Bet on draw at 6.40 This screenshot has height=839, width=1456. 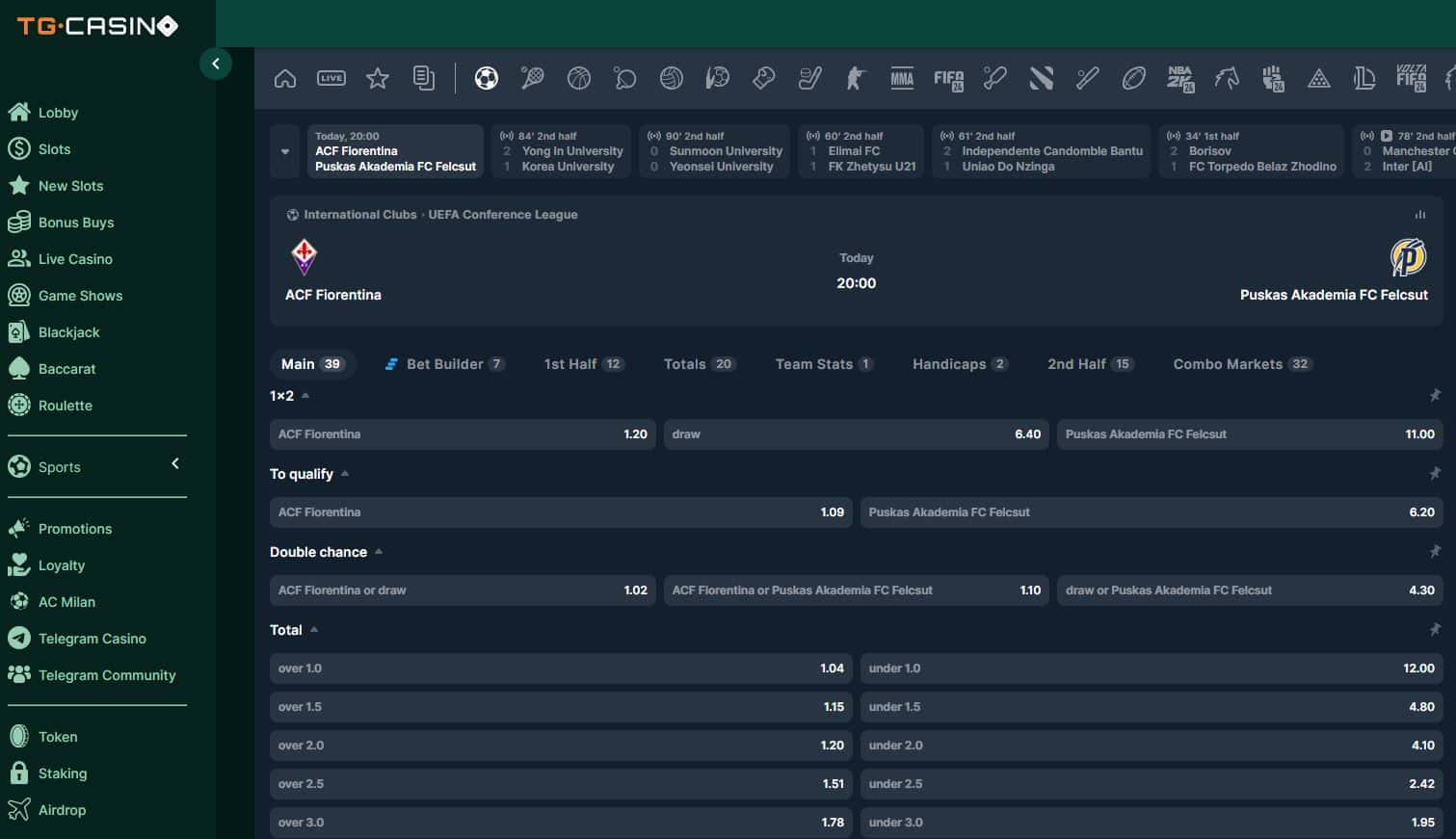857,434
